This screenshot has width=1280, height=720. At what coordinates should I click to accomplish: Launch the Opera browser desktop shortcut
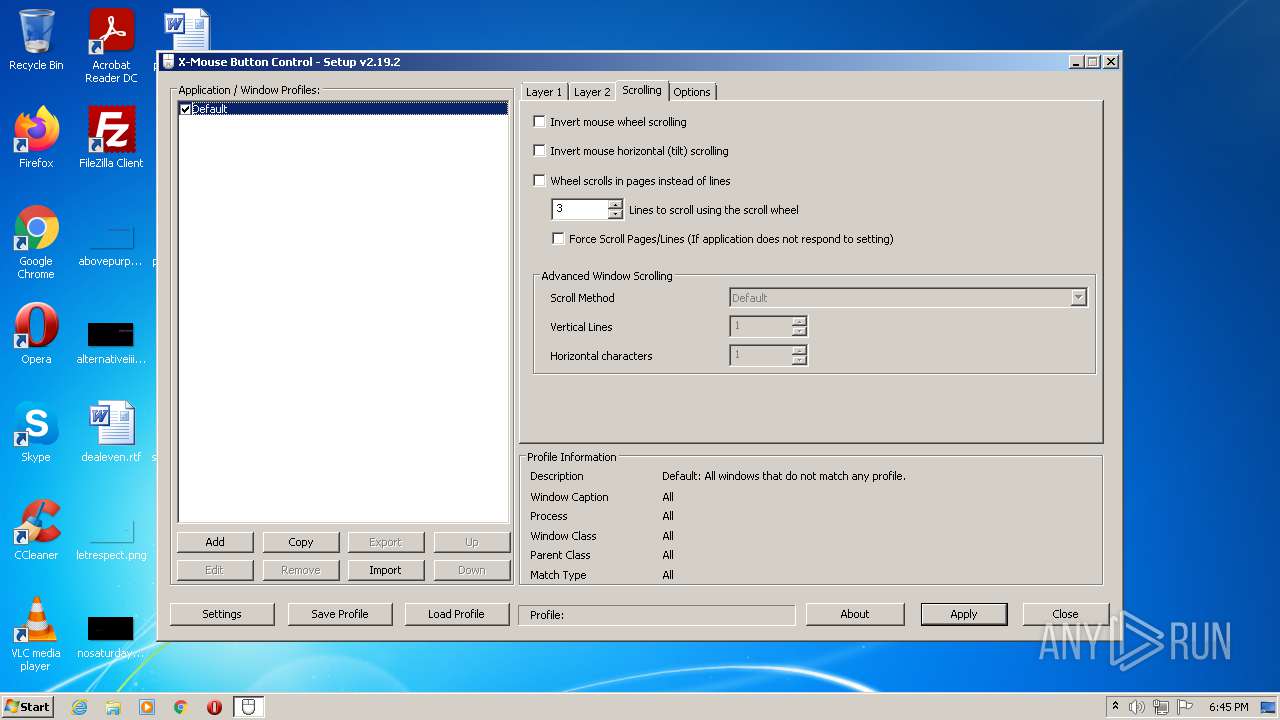pyautogui.click(x=36, y=334)
